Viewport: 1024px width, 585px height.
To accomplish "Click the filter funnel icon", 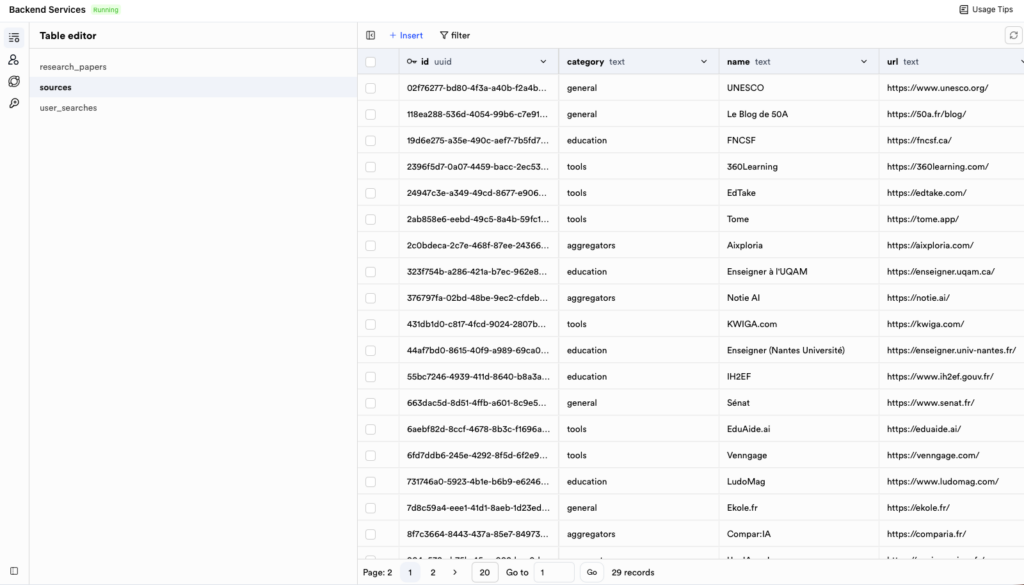I will (x=444, y=35).
